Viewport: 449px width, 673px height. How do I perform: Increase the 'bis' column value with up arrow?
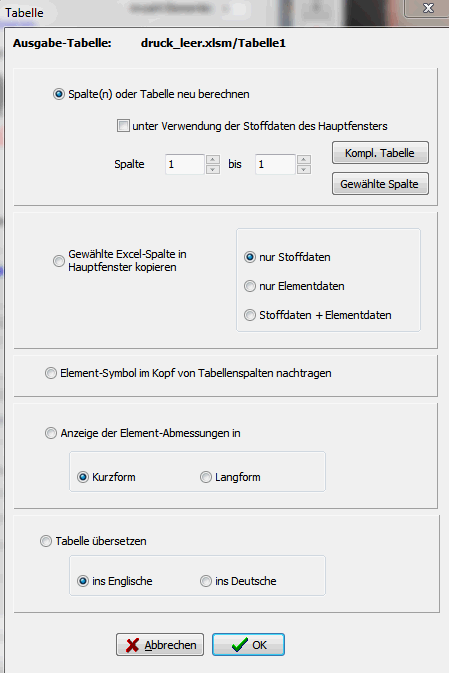pyautogui.click(x=303, y=159)
